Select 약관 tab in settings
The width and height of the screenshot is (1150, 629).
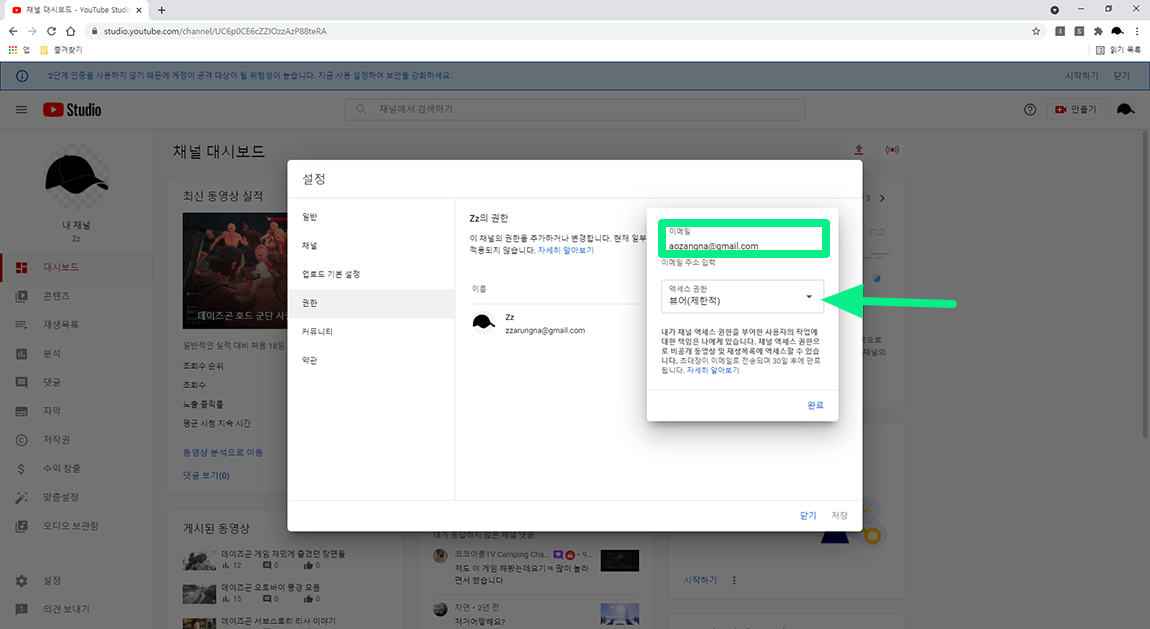[371, 360]
